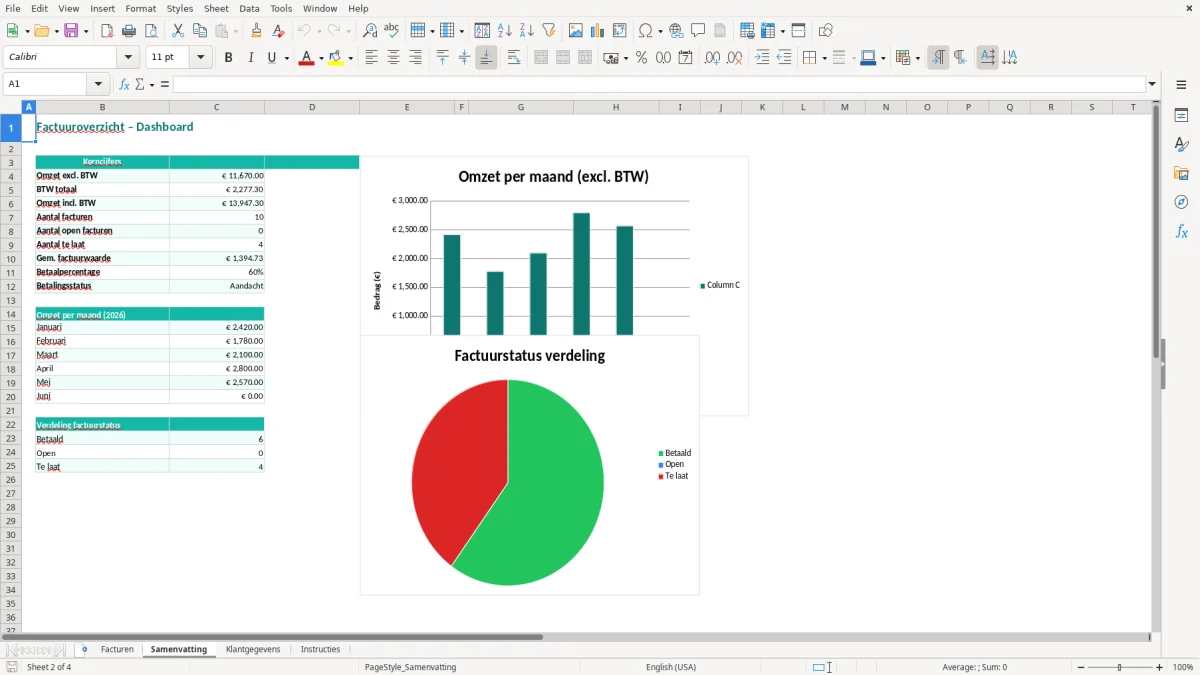
Task: Open the Open-file dropdown arrow
Action: [x=55, y=31]
